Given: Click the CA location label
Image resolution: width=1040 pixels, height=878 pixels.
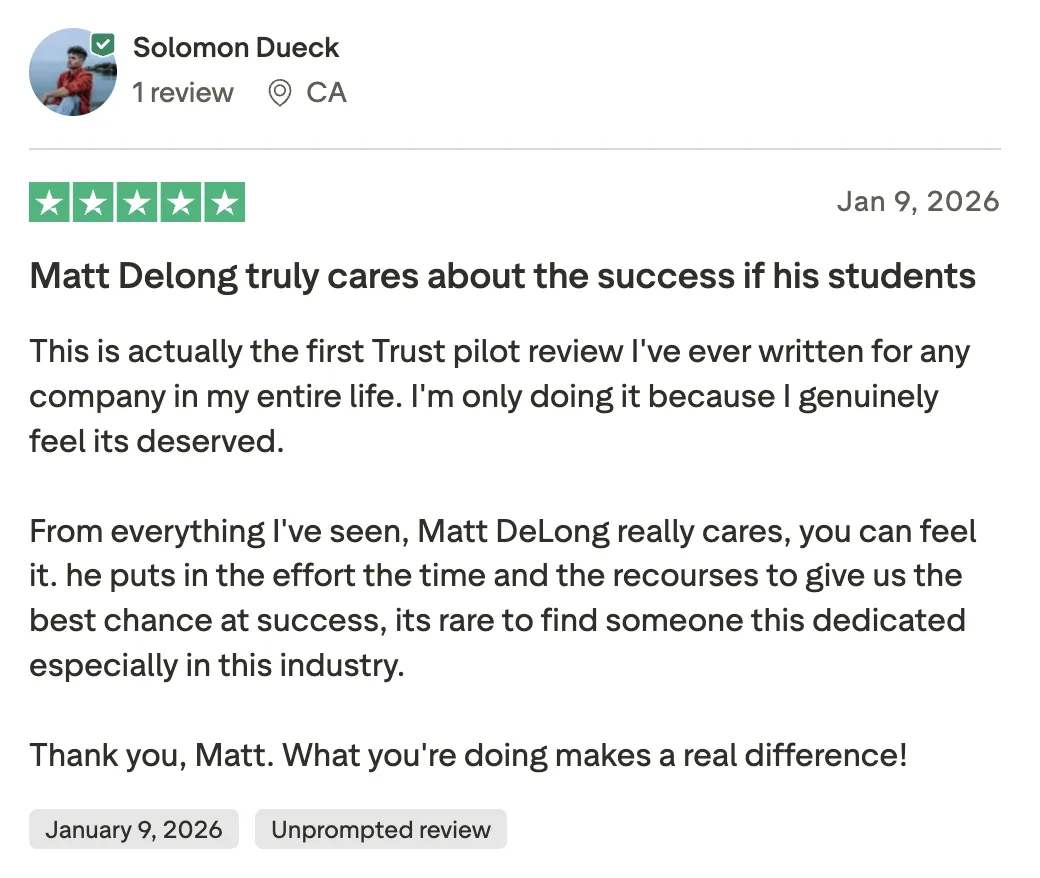Looking at the screenshot, I should 326,93.
